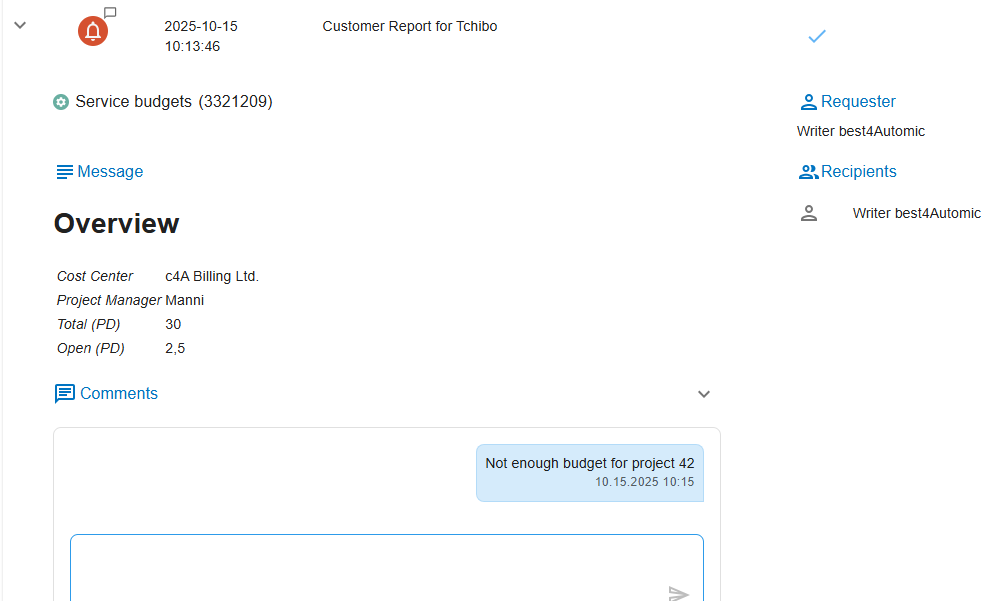Click the 'Customer Report for Tchibo' title
This screenshot has width=999, height=601.
(x=409, y=27)
